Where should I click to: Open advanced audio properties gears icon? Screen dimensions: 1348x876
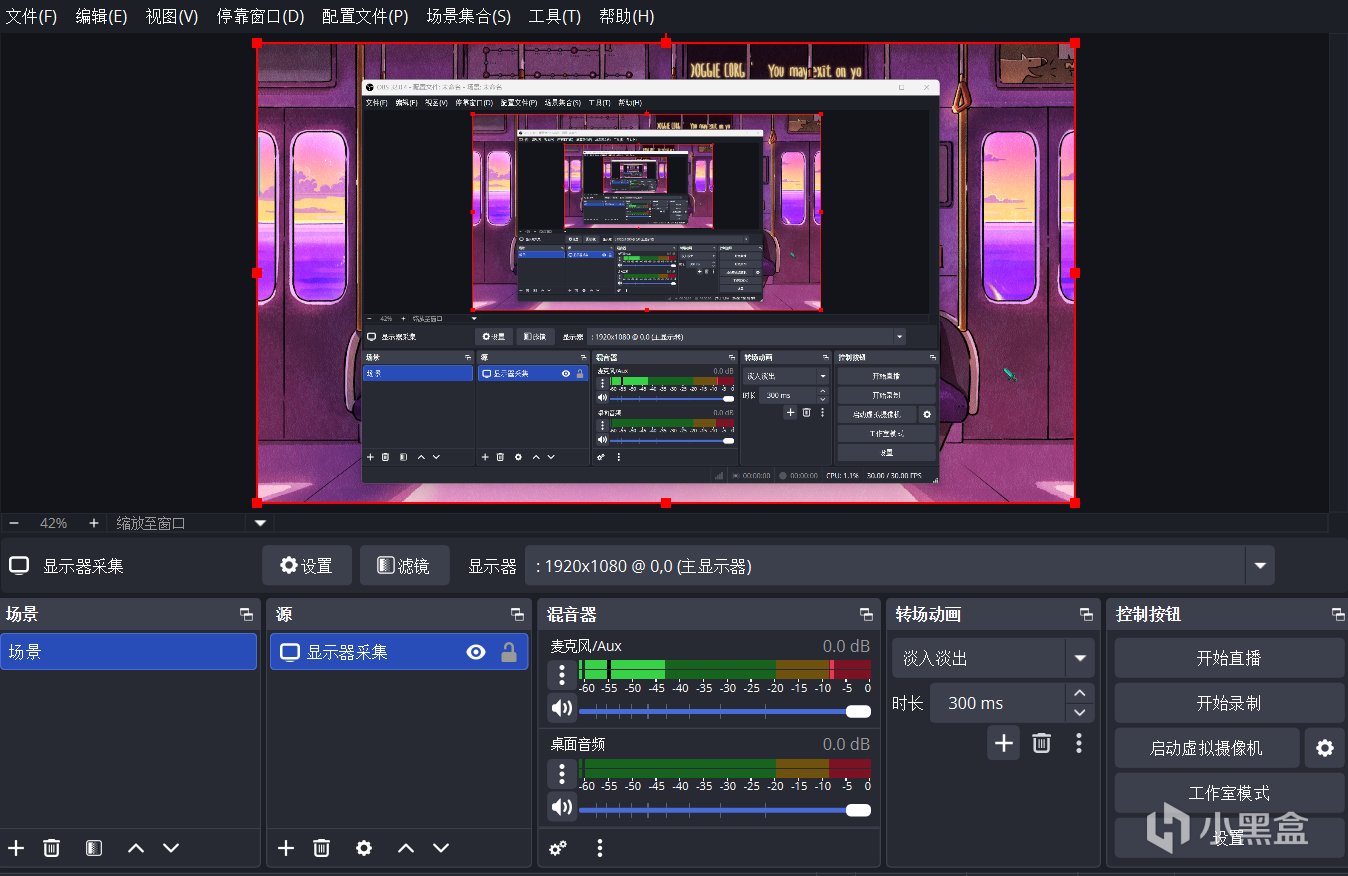click(x=558, y=848)
